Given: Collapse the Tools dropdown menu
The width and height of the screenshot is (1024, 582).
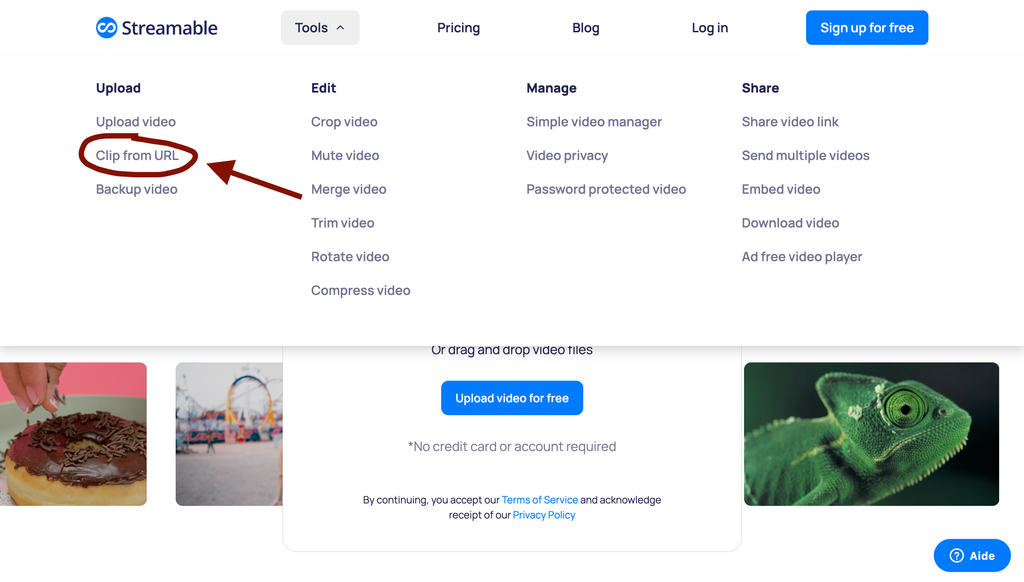Looking at the screenshot, I should pos(320,28).
